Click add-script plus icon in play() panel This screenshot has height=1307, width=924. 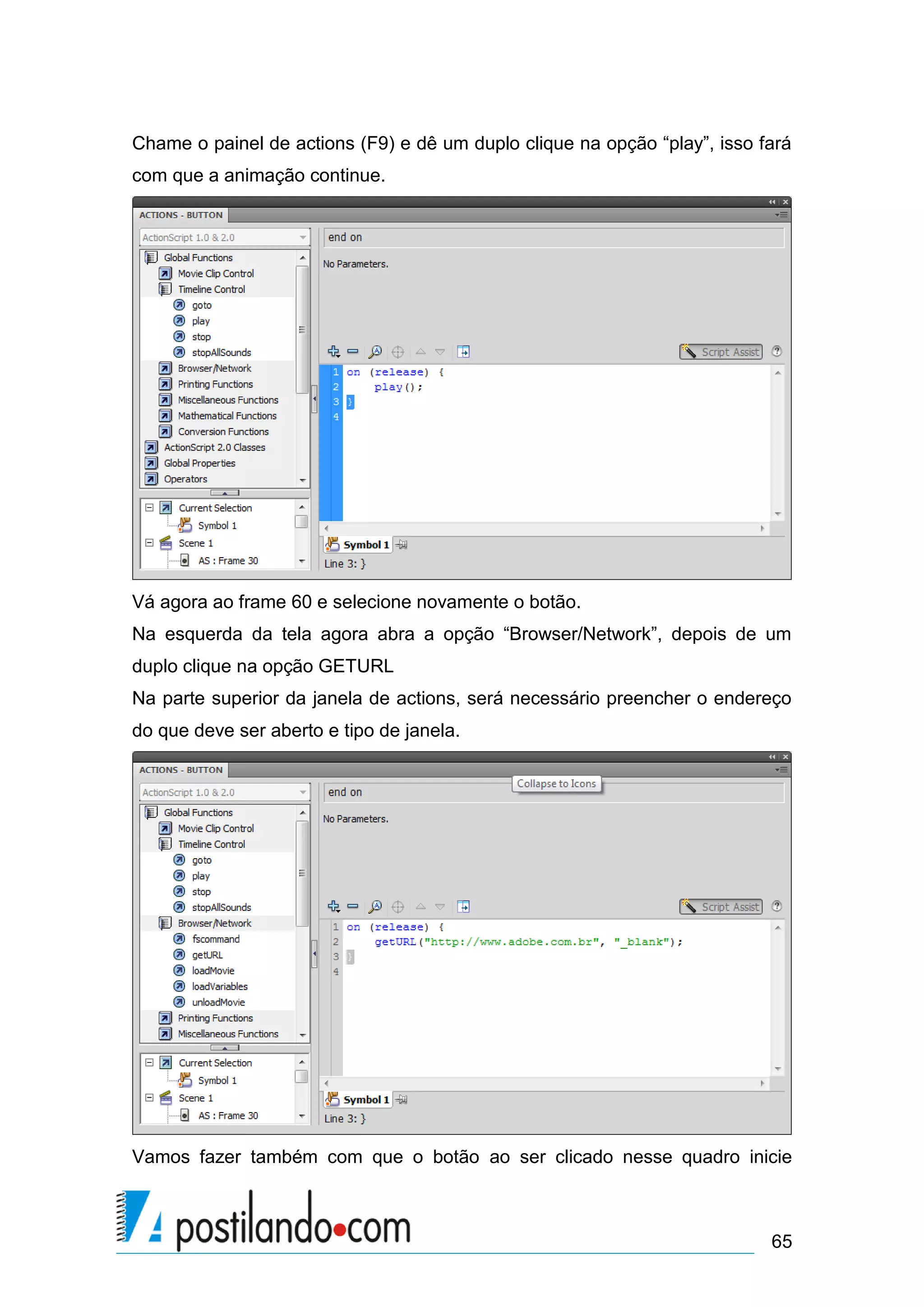point(333,352)
